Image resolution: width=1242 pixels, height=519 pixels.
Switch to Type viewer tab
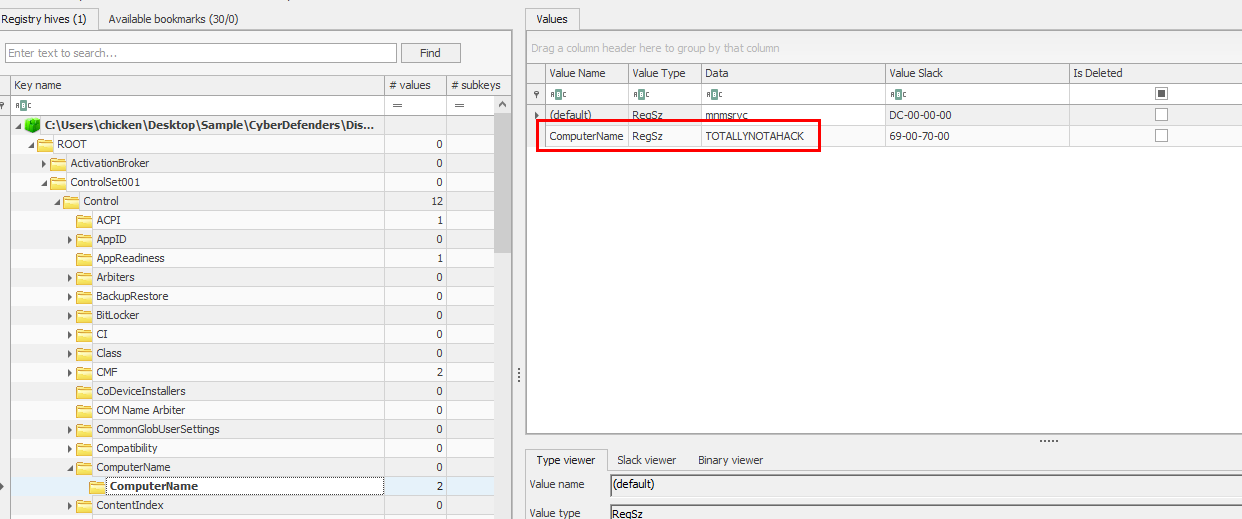coord(566,460)
